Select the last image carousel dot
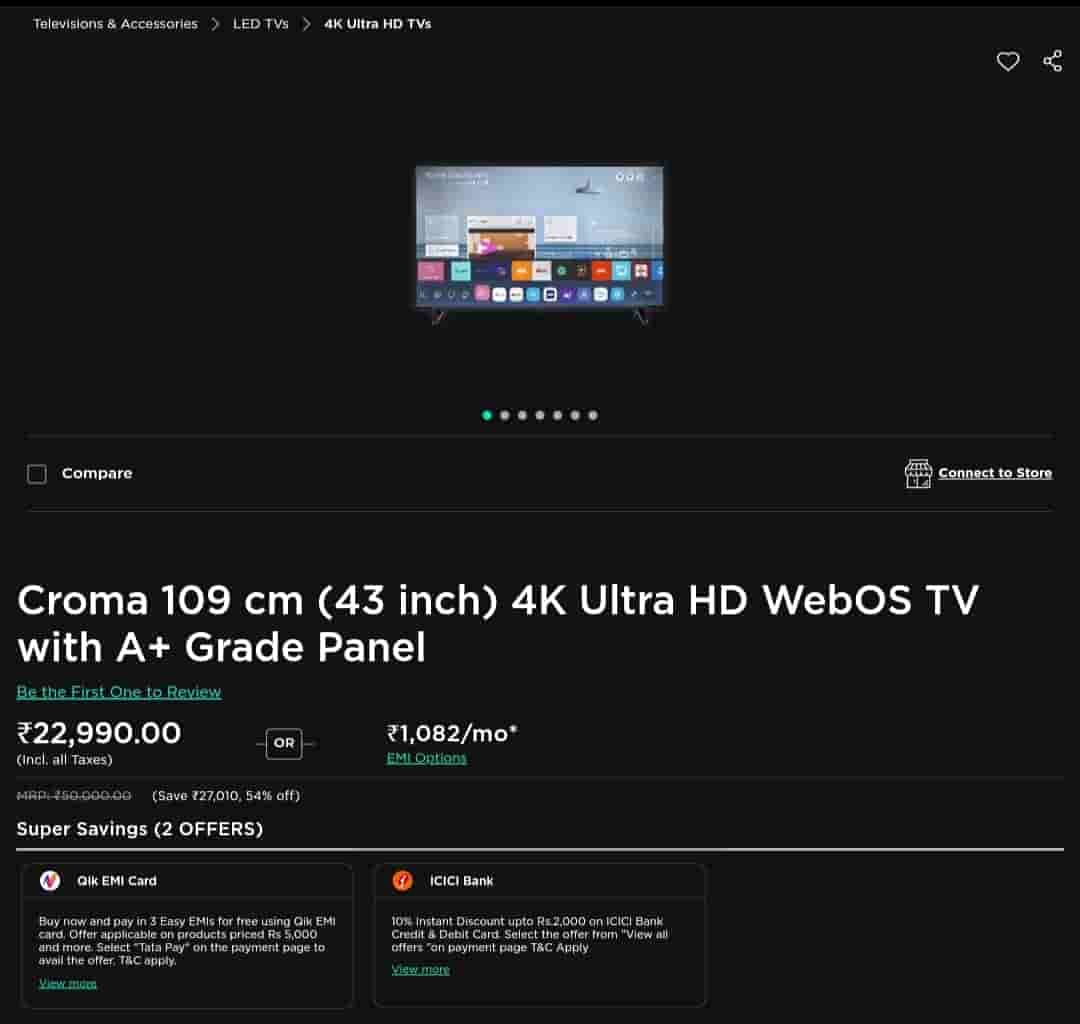 [x=593, y=415]
